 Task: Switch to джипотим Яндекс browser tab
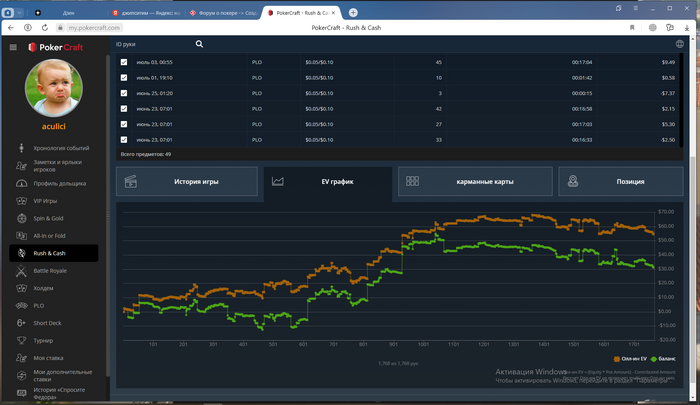(146, 13)
